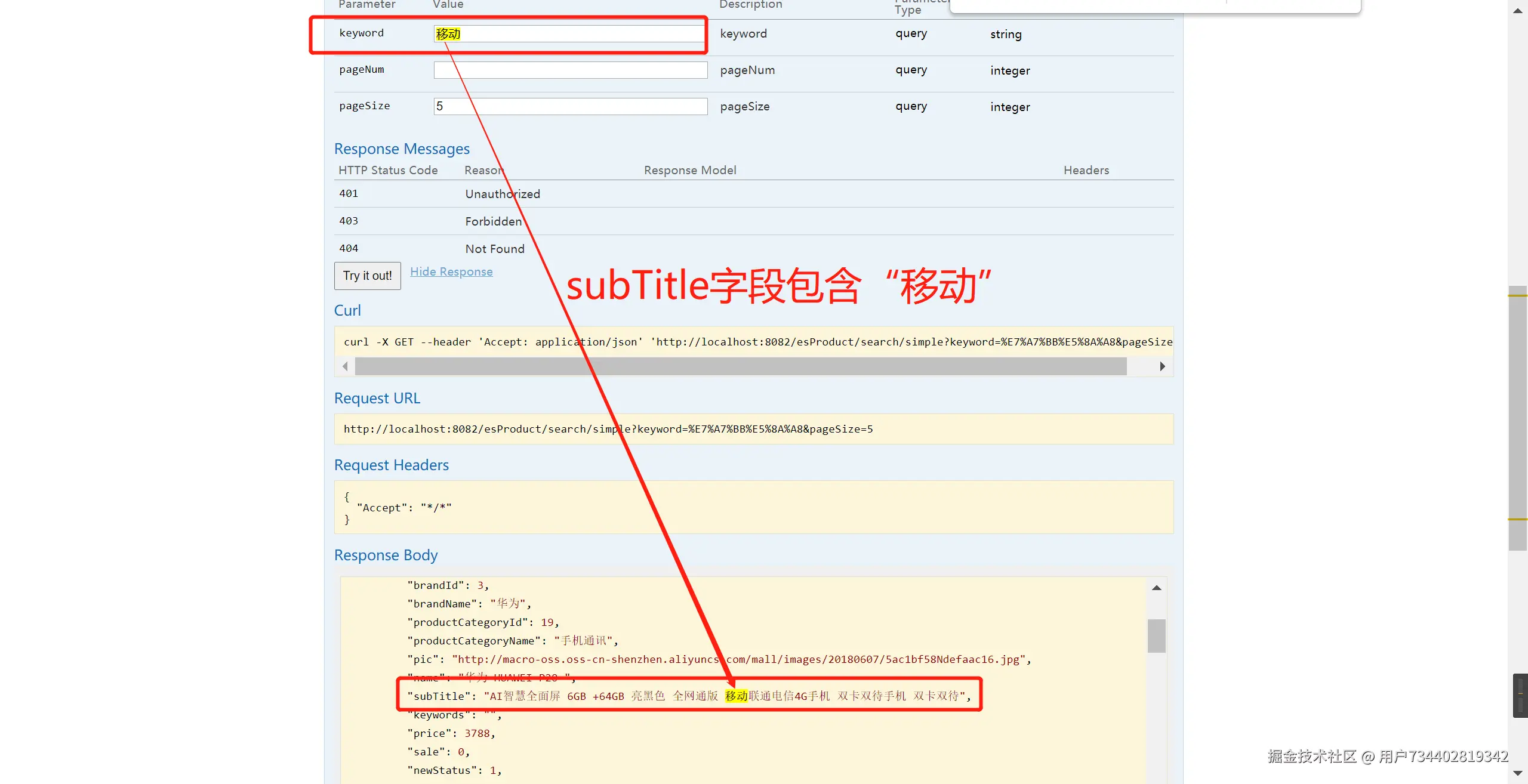Click the "subTitle" line in response
The height and width of the screenshot is (784, 1528).
point(689,696)
